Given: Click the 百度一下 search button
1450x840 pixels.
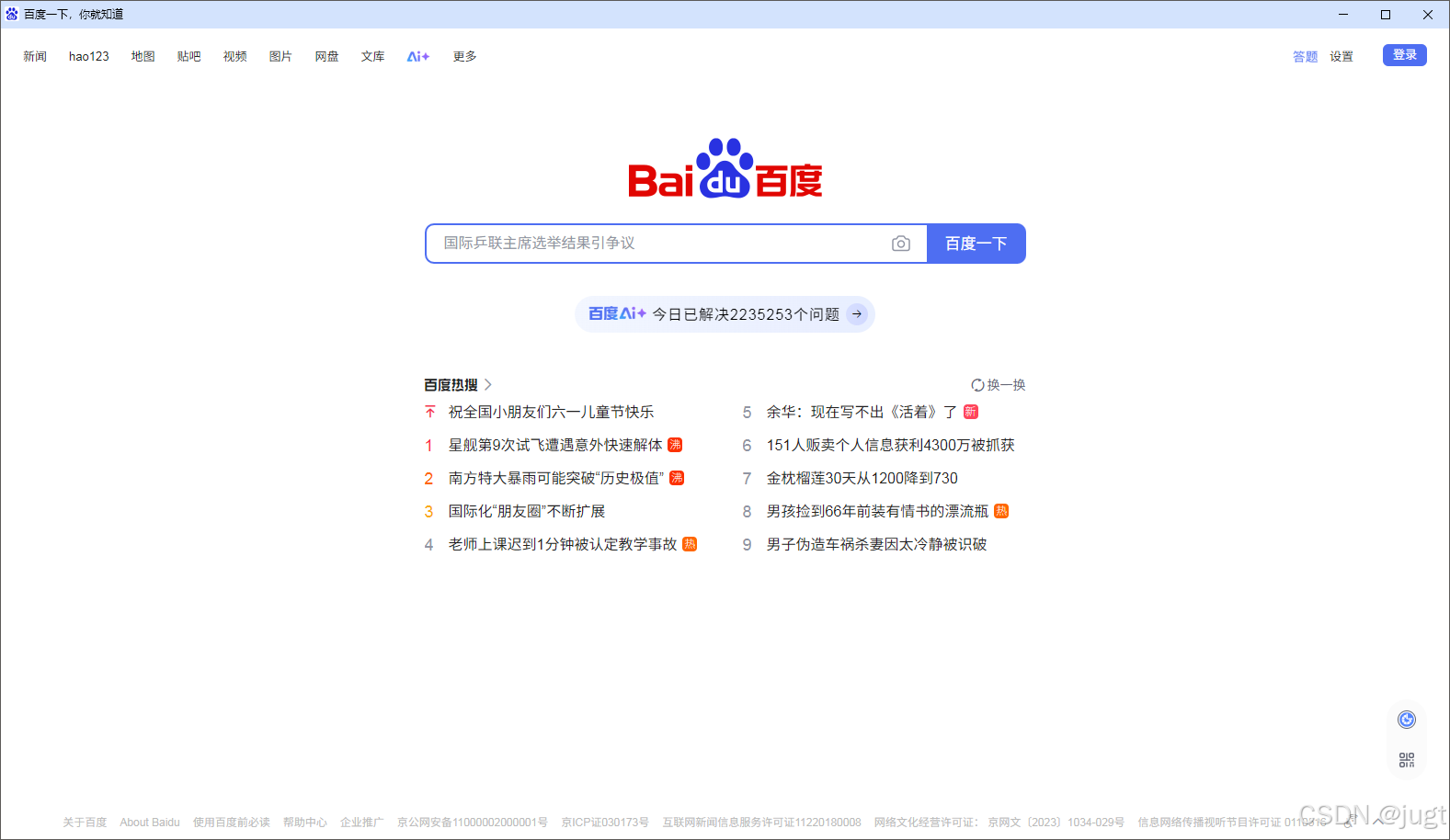Looking at the screenshot, I should point(976,244).
